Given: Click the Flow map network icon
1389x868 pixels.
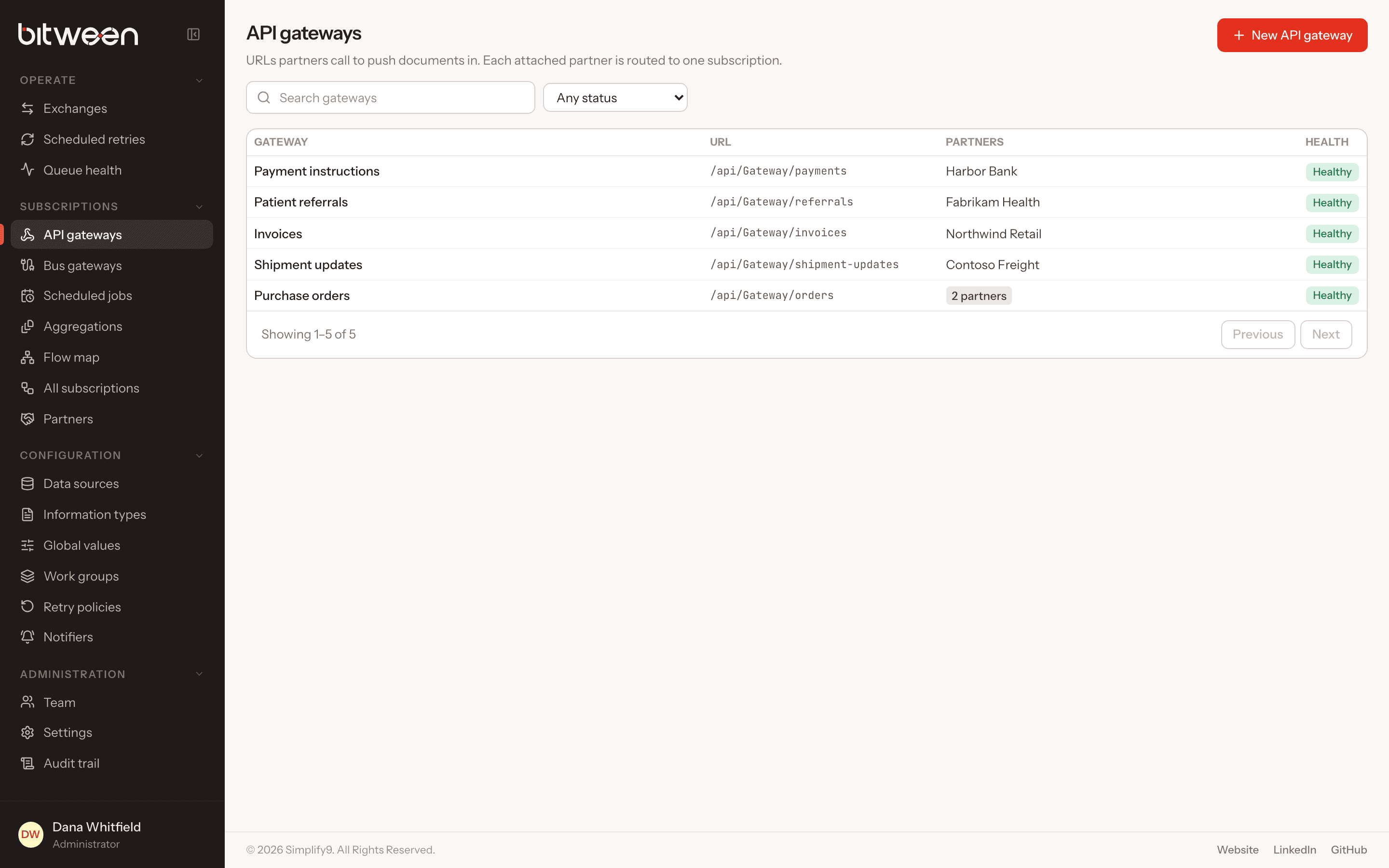Looking at the screenshot, I should pyautogui.click(x=27, y=357).
